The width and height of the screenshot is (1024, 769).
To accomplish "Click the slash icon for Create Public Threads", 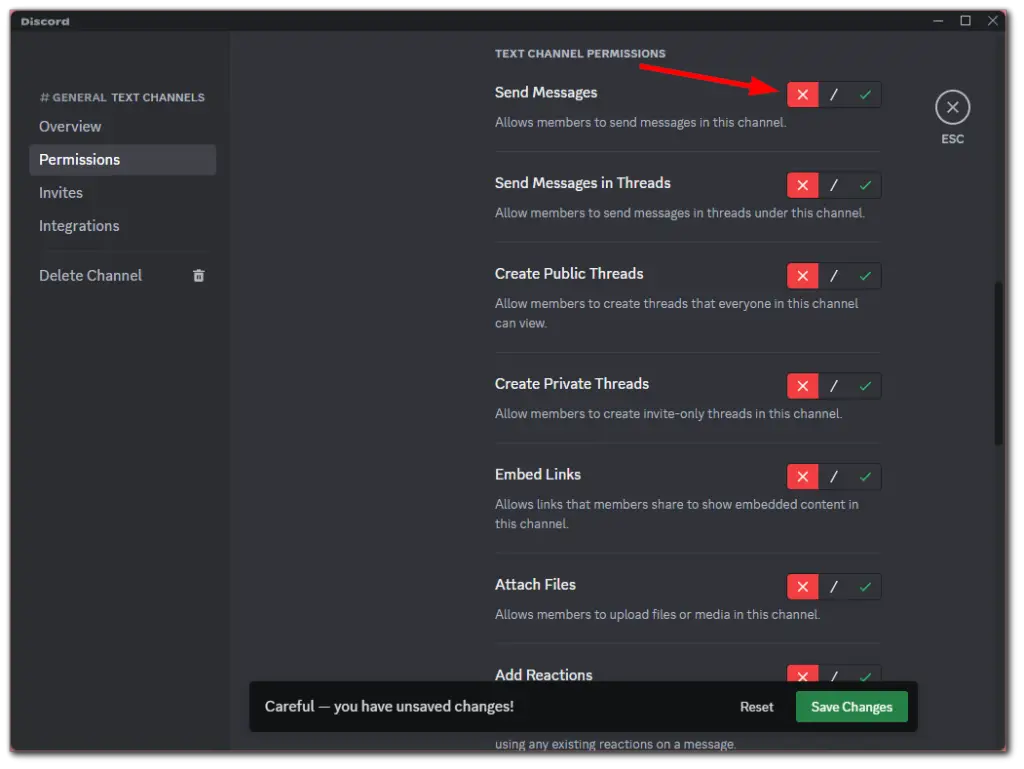I will pyautogui.click(x=834, y=275).
